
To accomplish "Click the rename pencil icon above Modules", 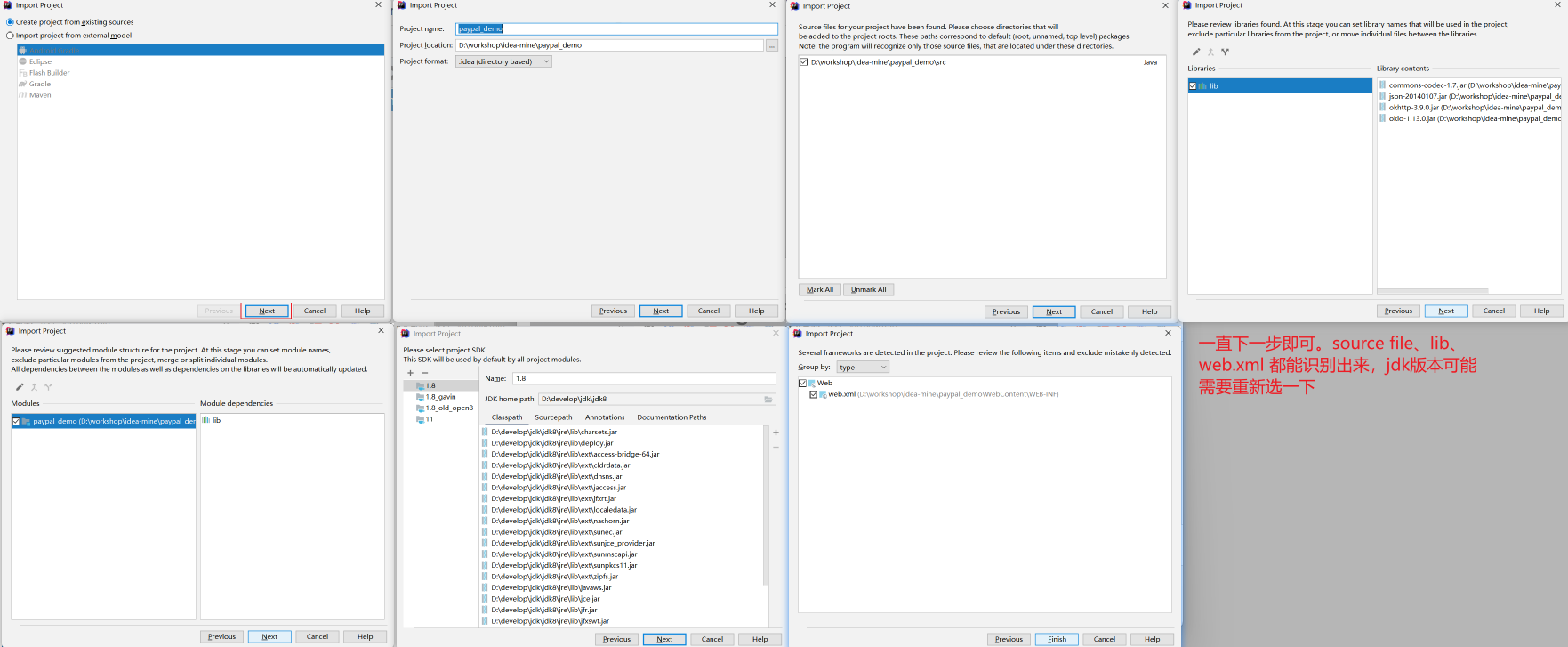I will click(x=20, y=387).
